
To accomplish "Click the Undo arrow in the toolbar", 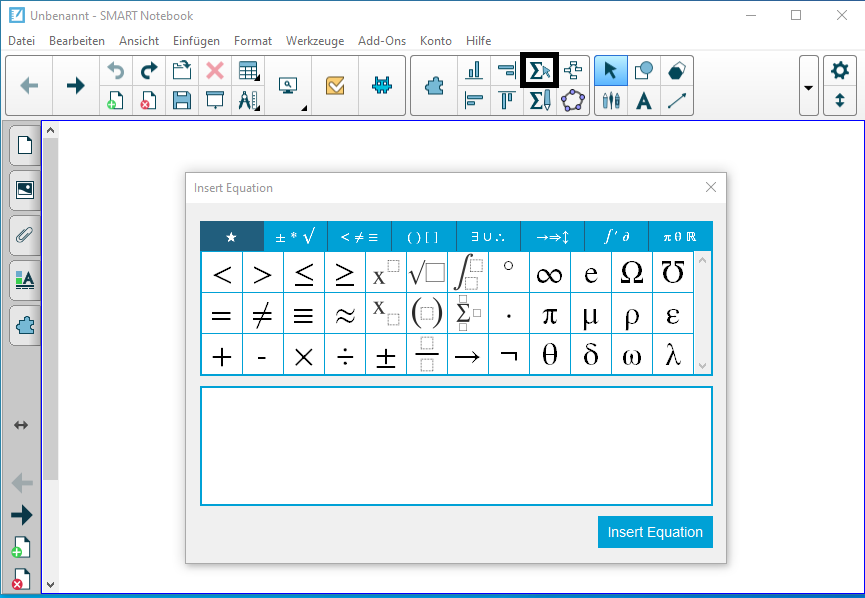I will [x=117, y=71].
